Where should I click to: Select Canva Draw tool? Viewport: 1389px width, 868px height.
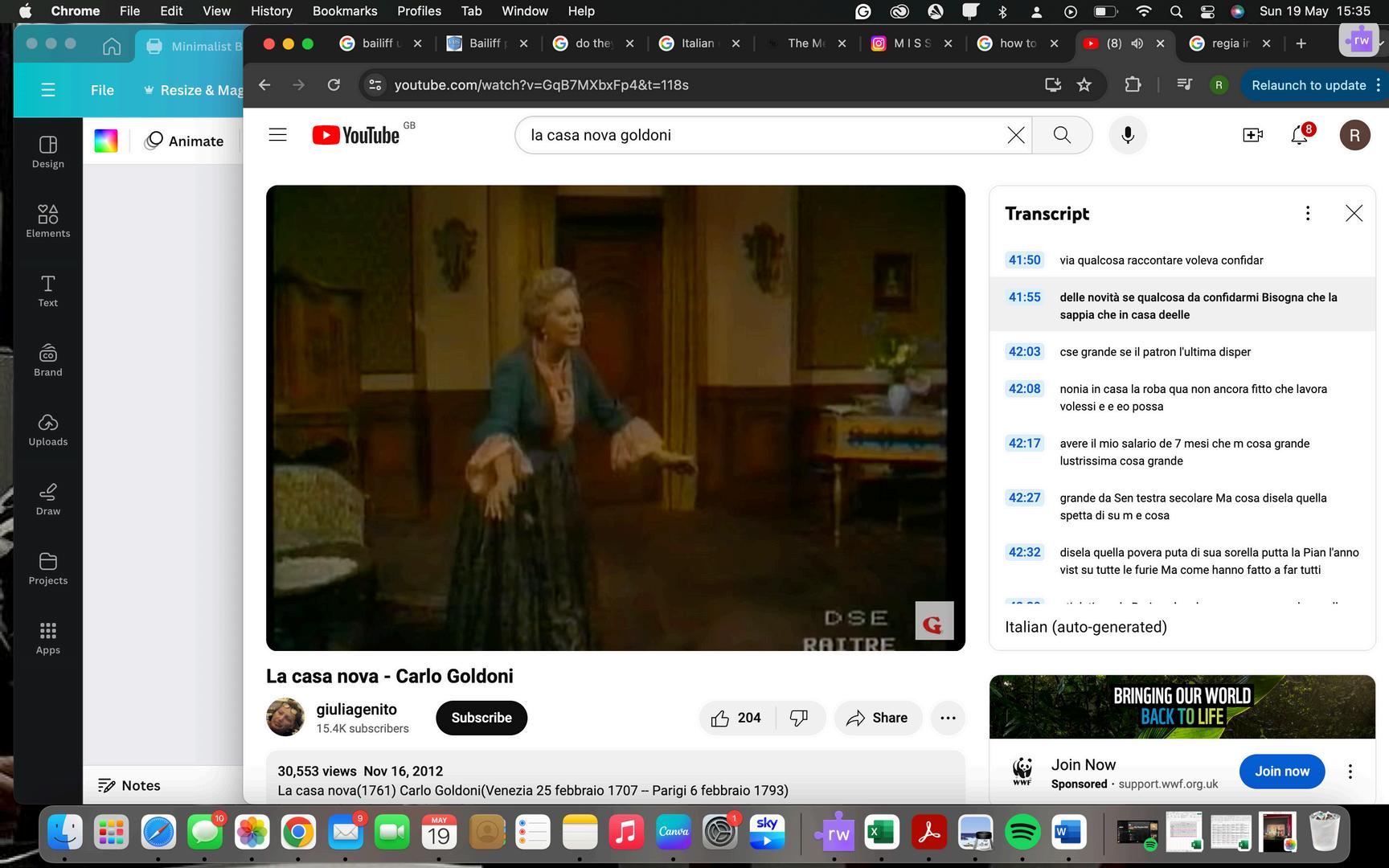pos(48,499)
